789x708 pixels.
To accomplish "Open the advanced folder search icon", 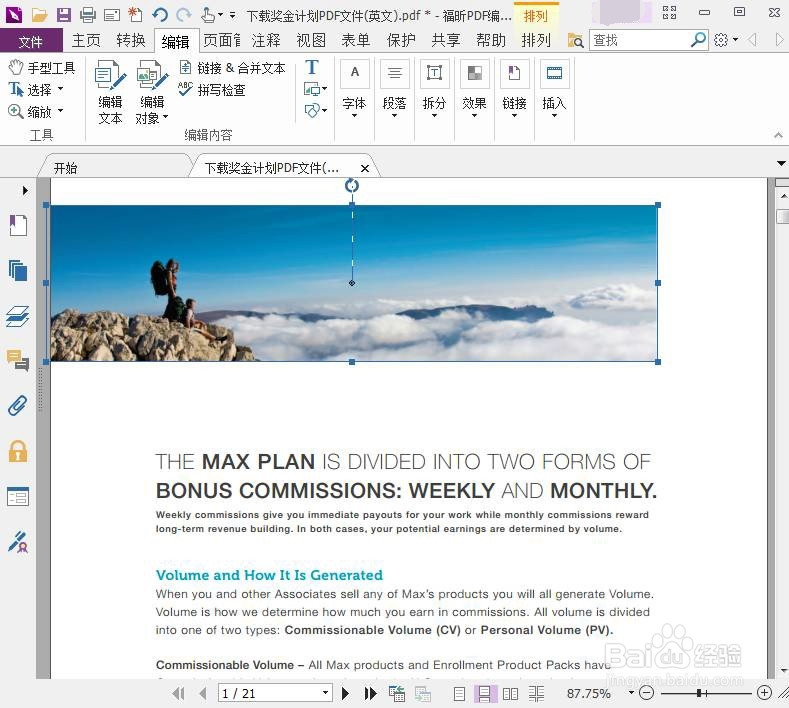I will 575,40.
